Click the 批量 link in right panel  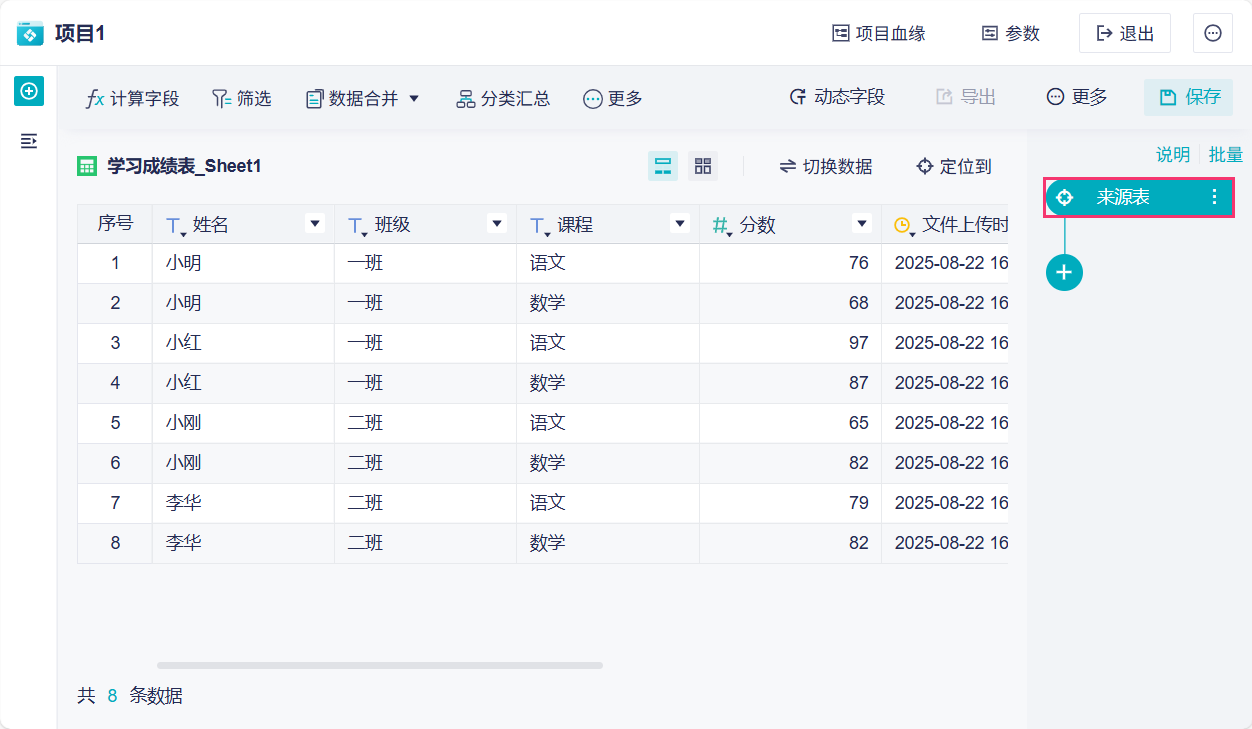1225,154
